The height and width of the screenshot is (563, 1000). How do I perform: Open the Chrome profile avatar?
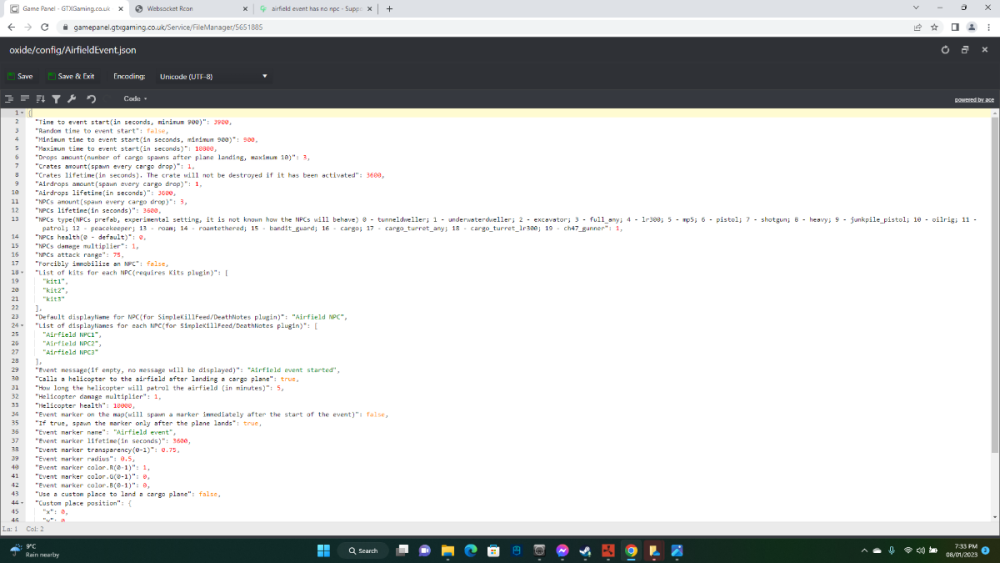click(971, 27)
